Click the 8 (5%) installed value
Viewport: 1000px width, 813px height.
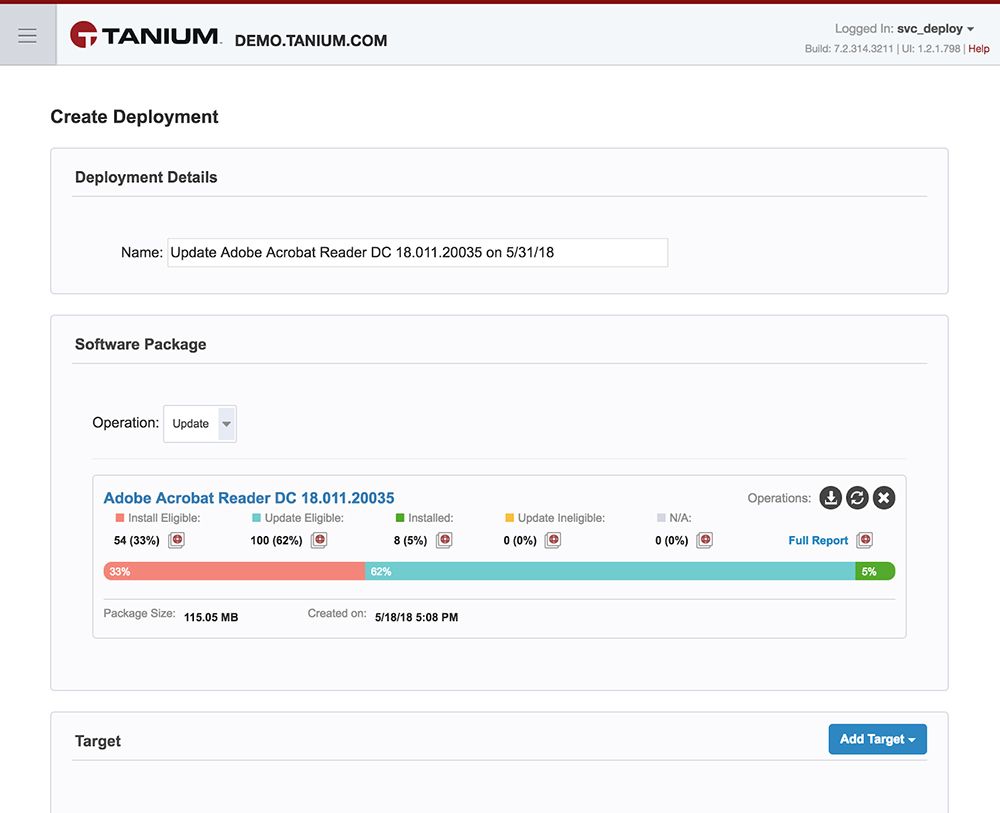(410, 541)
